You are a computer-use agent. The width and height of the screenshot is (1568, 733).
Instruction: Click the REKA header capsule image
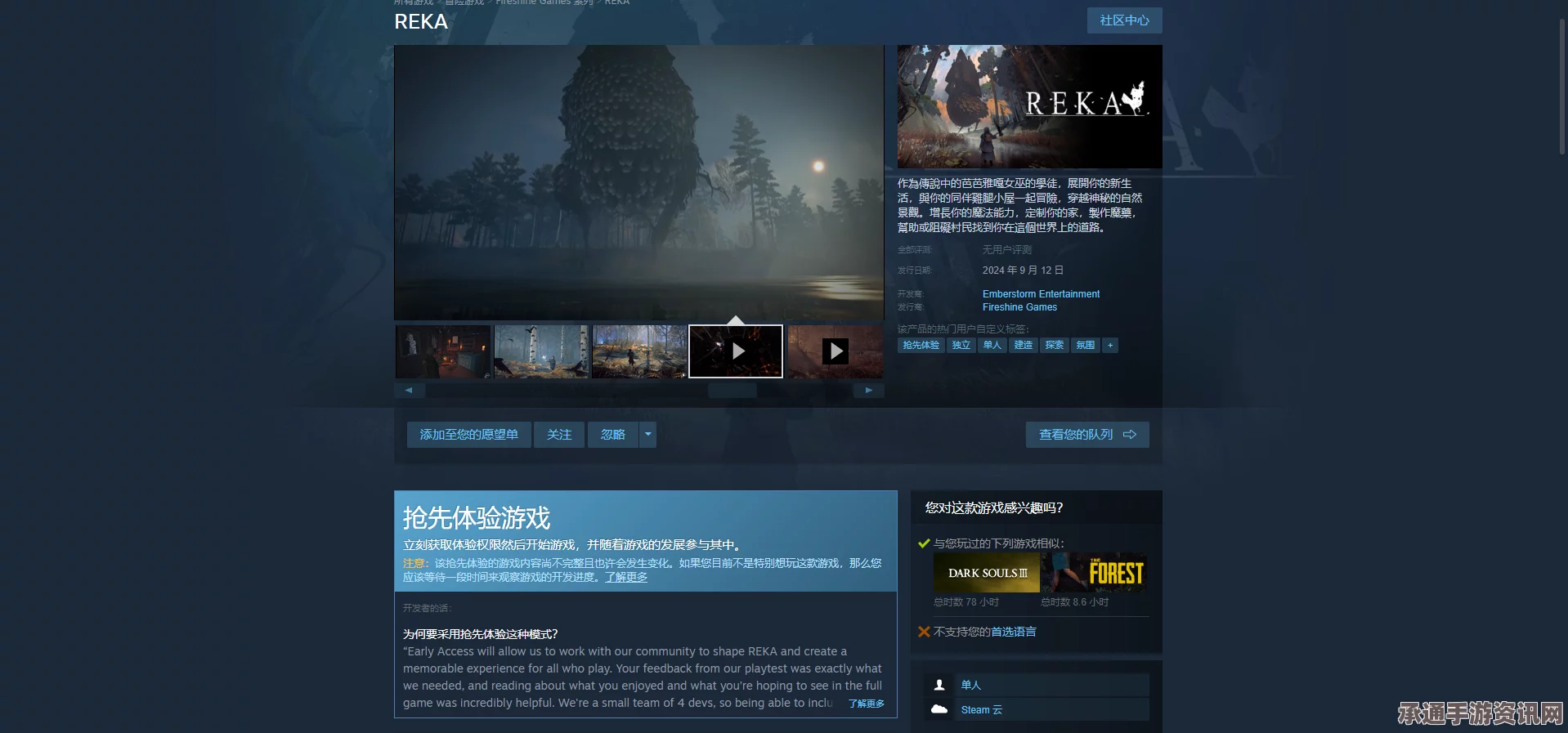(x=1029, y=106)
